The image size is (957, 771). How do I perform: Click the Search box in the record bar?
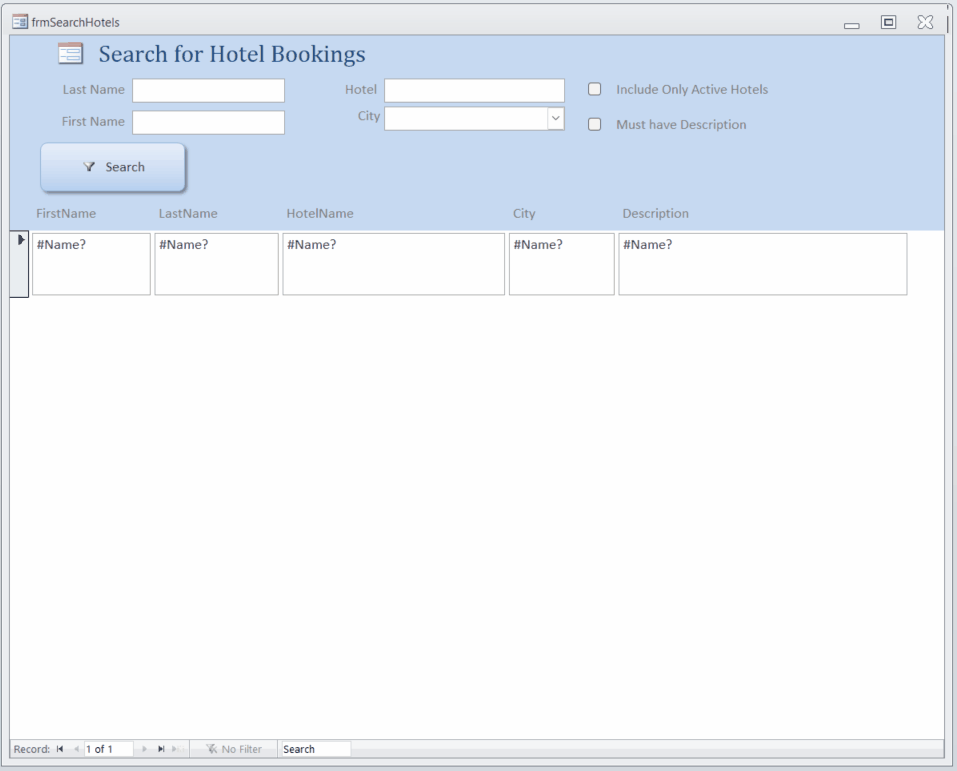315,748
